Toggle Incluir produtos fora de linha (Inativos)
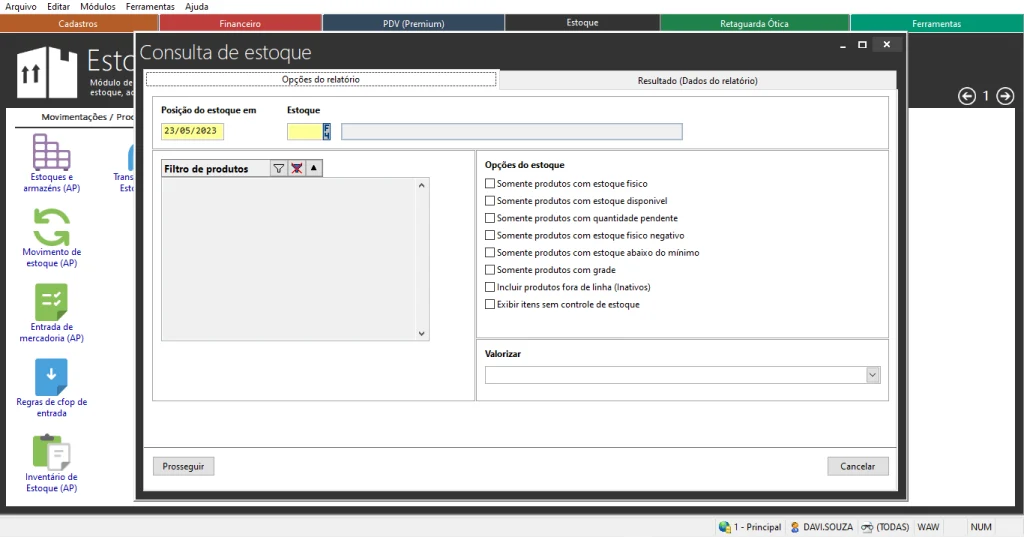The width and height of the screenshot is (1024, 537). (x=490, y=287)
